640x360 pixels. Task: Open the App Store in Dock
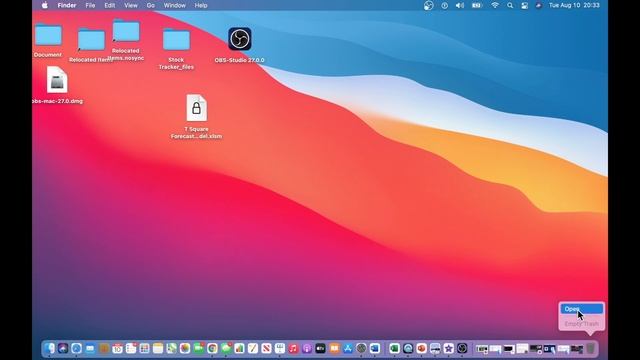point(348,348)
